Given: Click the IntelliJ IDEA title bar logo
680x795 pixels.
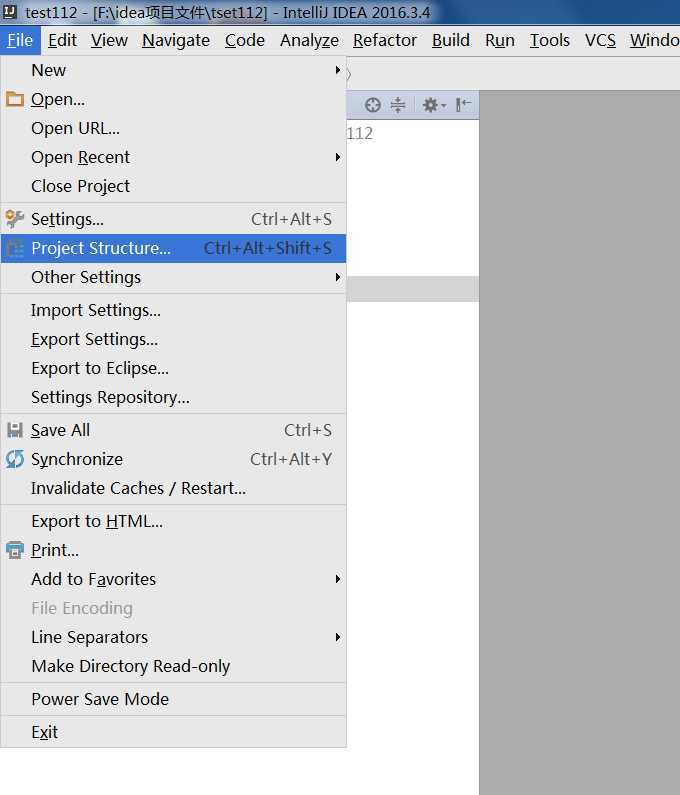Looking at the screenshot, I should (x=10, y=12).
